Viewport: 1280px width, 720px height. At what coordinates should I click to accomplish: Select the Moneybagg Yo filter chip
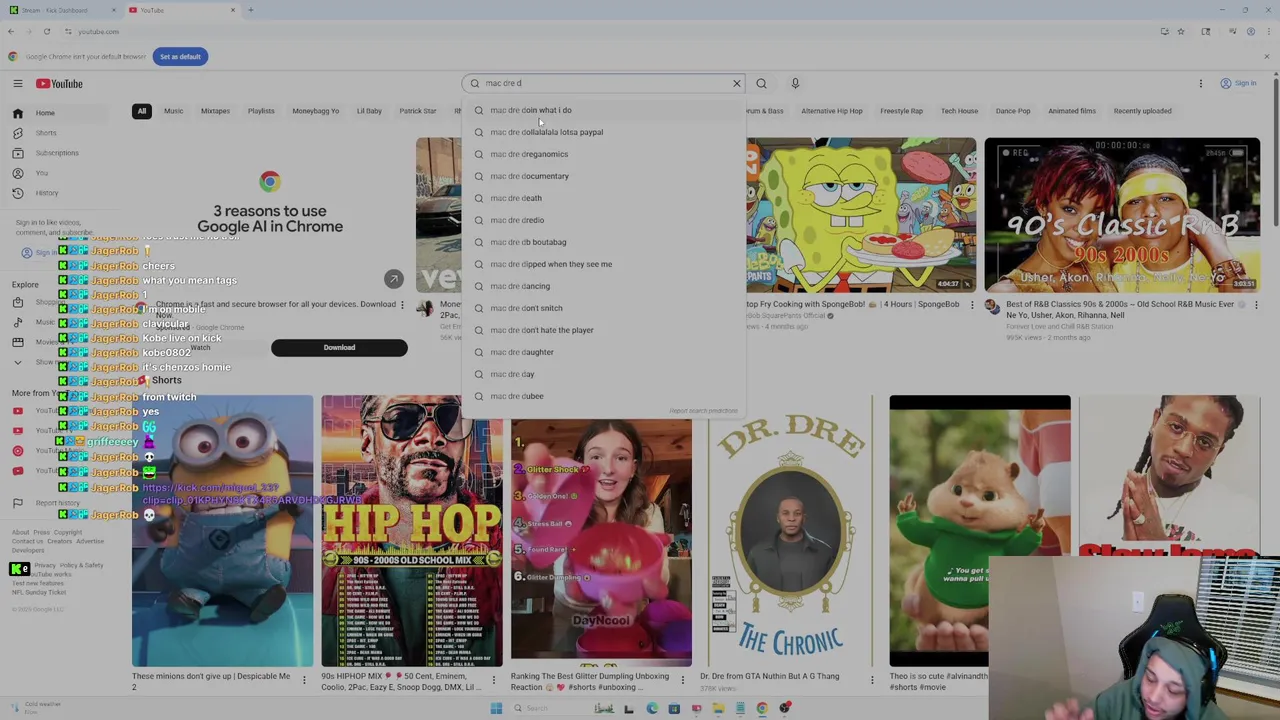pyautogui.click(x=315, y=111)
